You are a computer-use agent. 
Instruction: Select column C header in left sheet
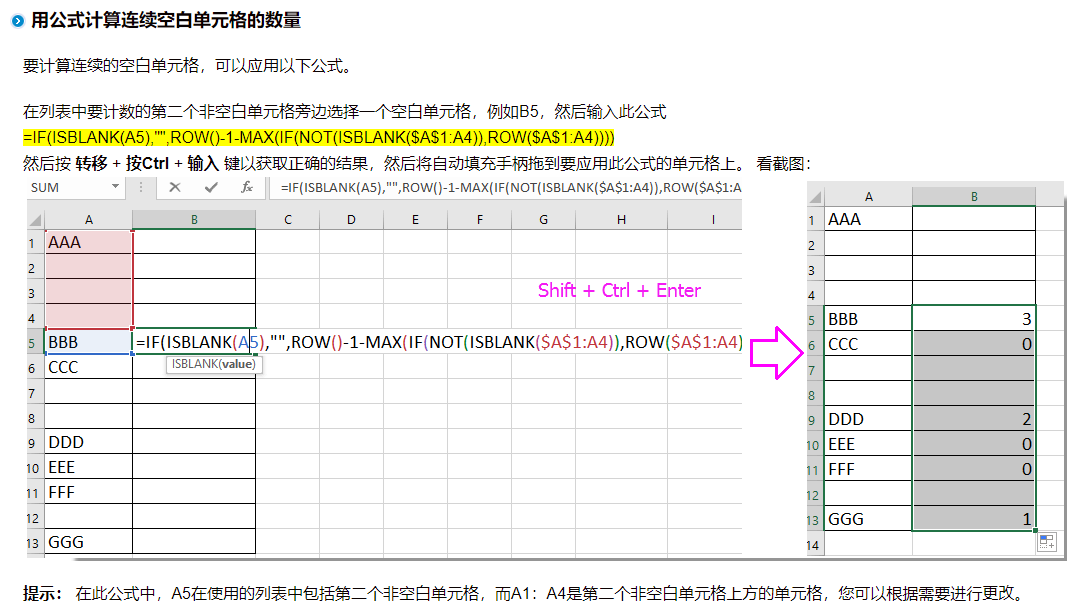[x=287, y=219]
